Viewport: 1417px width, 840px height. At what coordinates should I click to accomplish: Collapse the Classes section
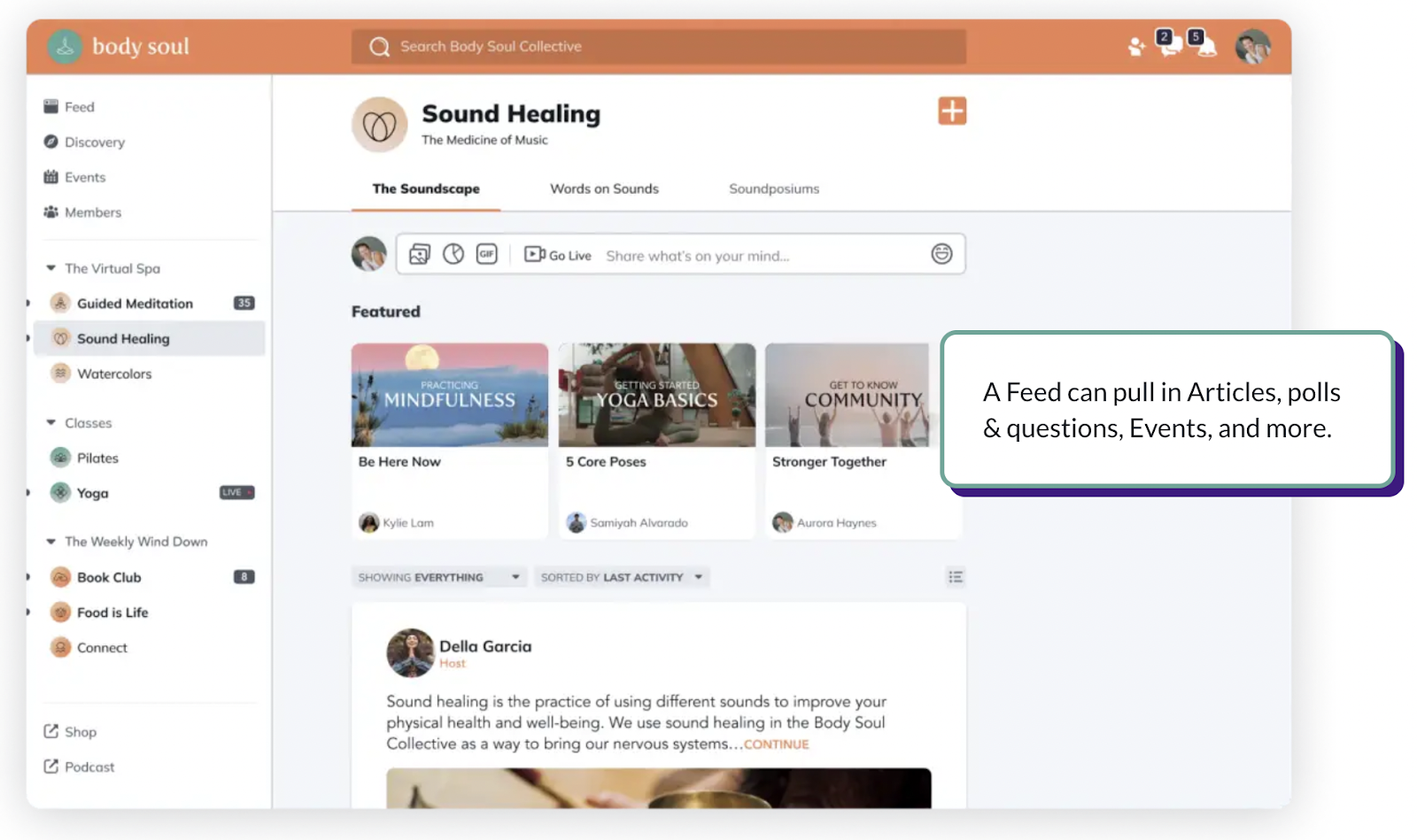[x=51, y=423]
